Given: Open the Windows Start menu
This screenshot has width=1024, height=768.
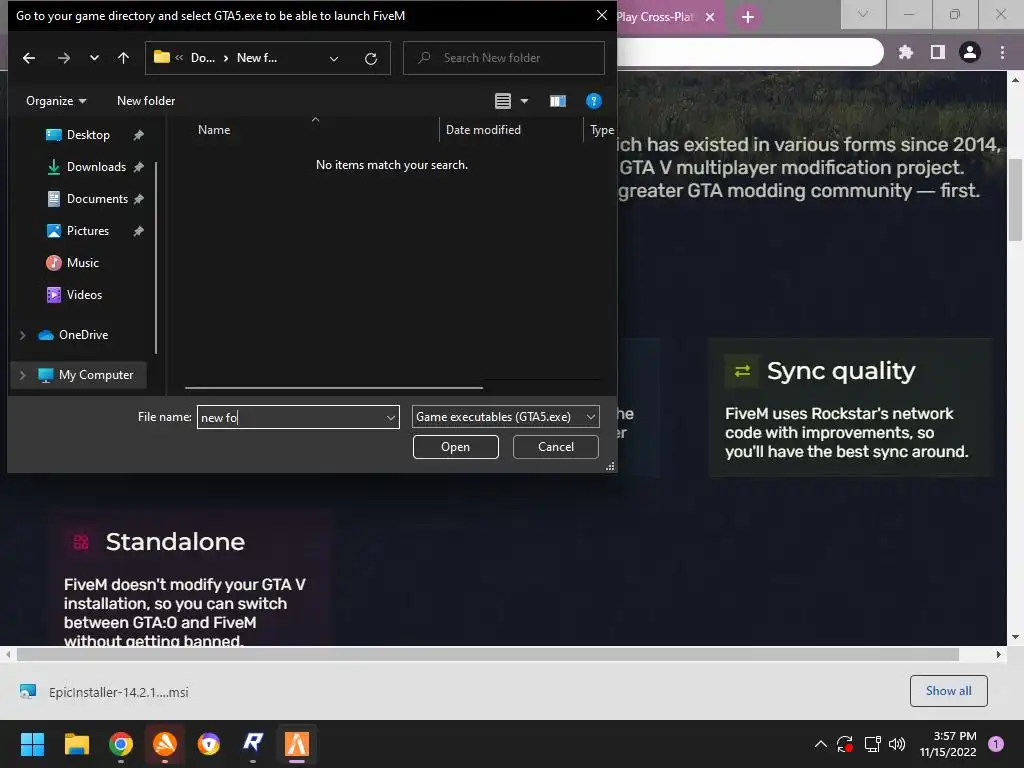Looking at the screenshot, I should click(x=32, y=744).
